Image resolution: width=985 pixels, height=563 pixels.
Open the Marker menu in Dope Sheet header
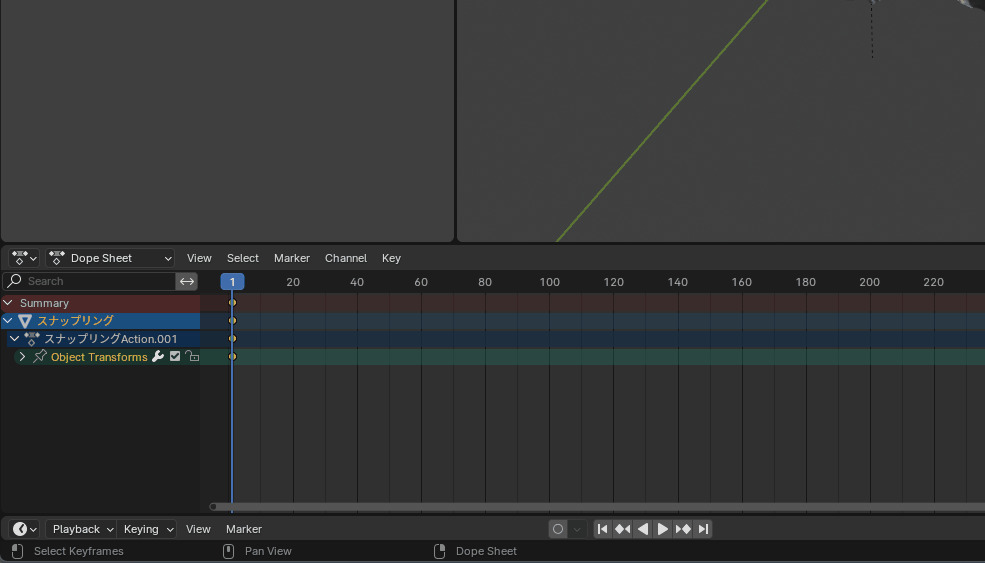pyautogui.click(x=291, y=258)
